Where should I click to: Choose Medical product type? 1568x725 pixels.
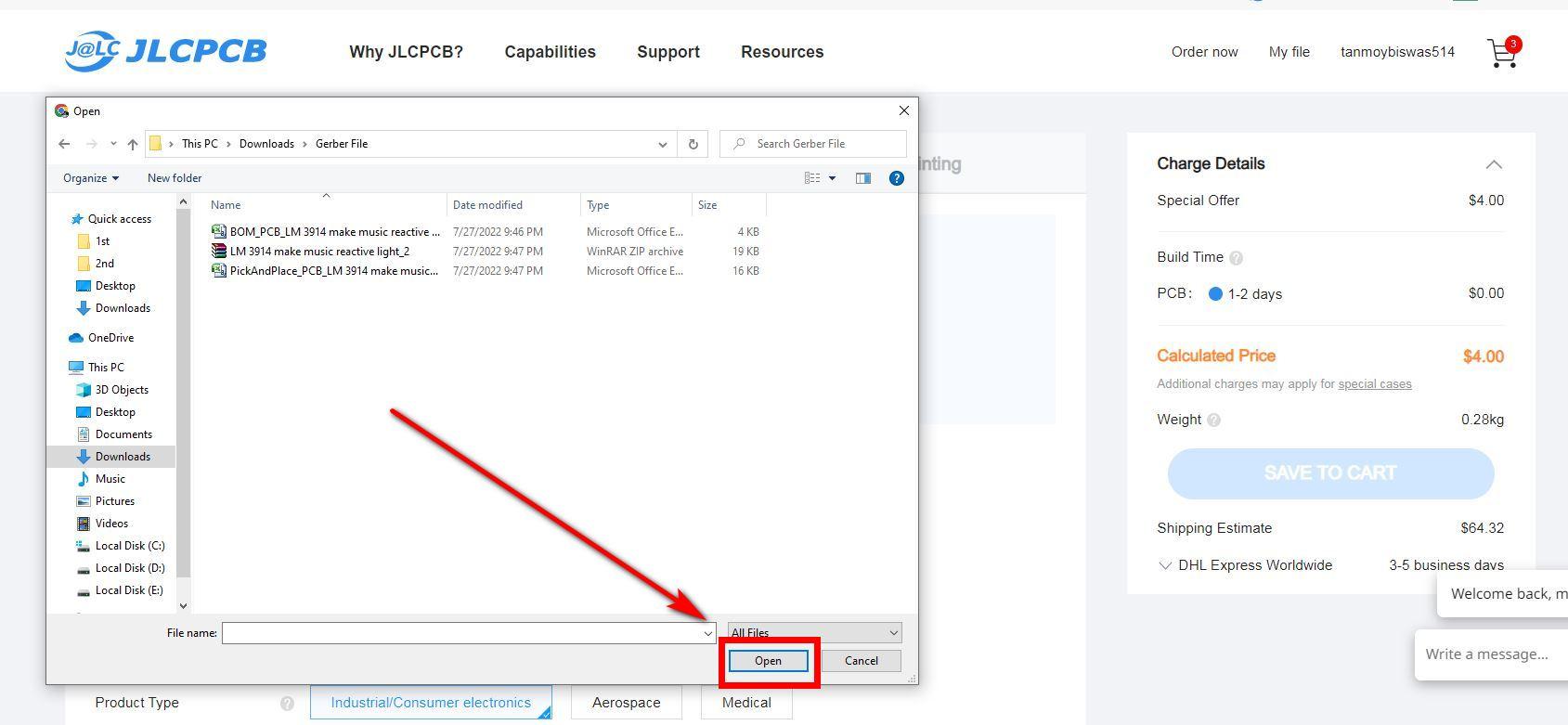point(746,703)
